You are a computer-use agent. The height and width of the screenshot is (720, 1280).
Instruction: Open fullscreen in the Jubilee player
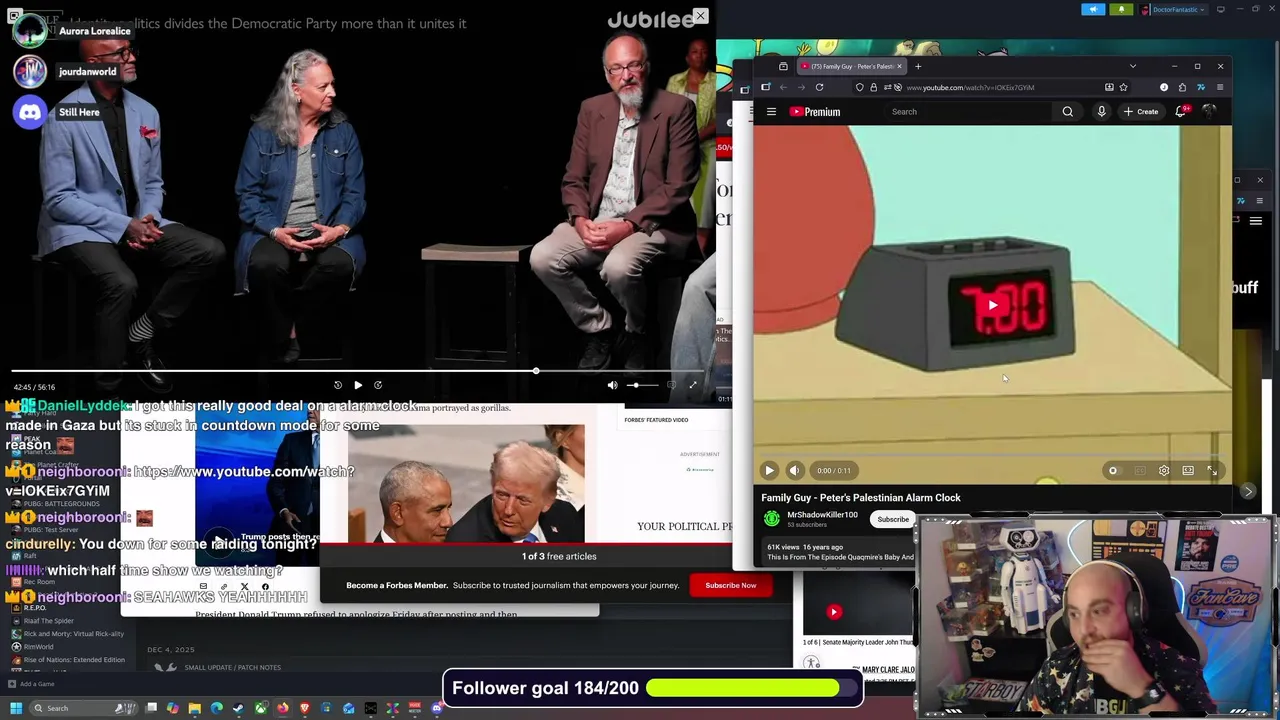[693, 385]
